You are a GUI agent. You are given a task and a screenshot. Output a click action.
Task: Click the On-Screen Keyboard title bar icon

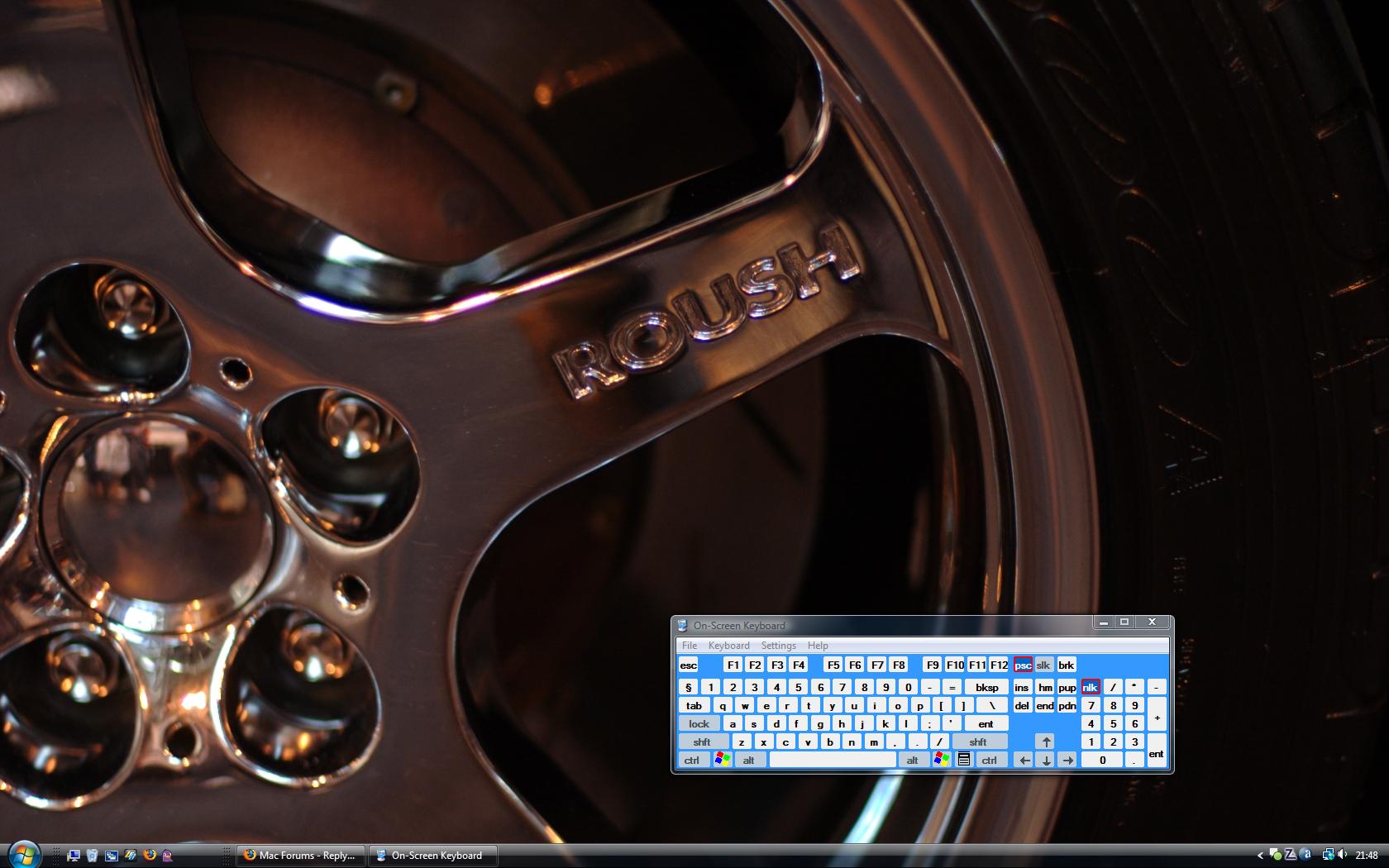(x=682, y=626)
